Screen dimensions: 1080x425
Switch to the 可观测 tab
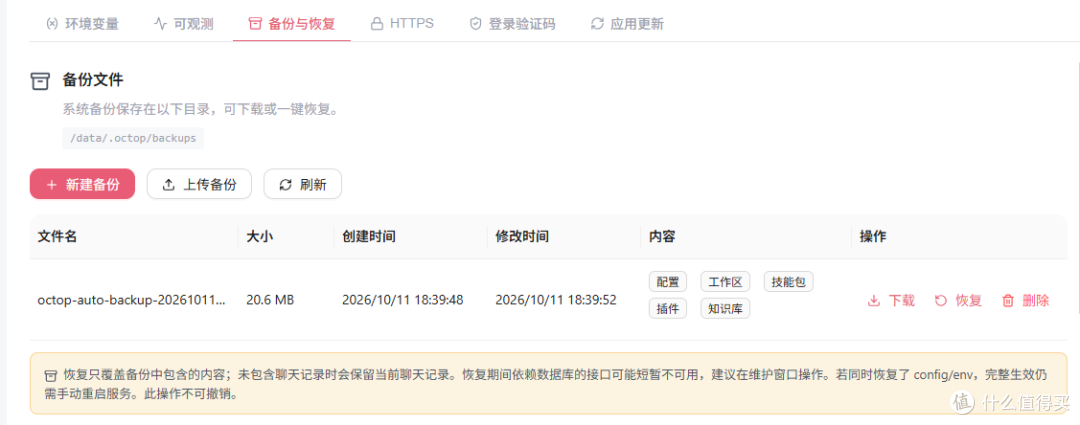click(x=183, y=24)
